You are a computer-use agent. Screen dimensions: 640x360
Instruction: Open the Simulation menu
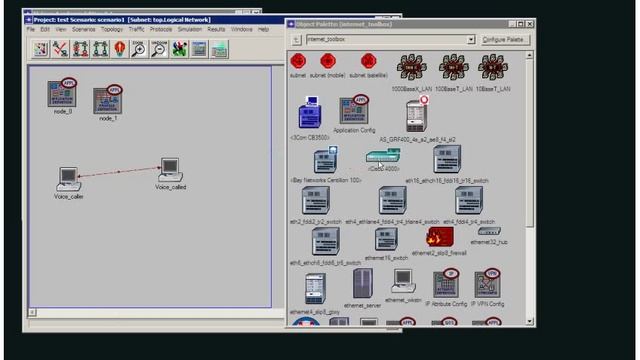click(x=190, y=29)
